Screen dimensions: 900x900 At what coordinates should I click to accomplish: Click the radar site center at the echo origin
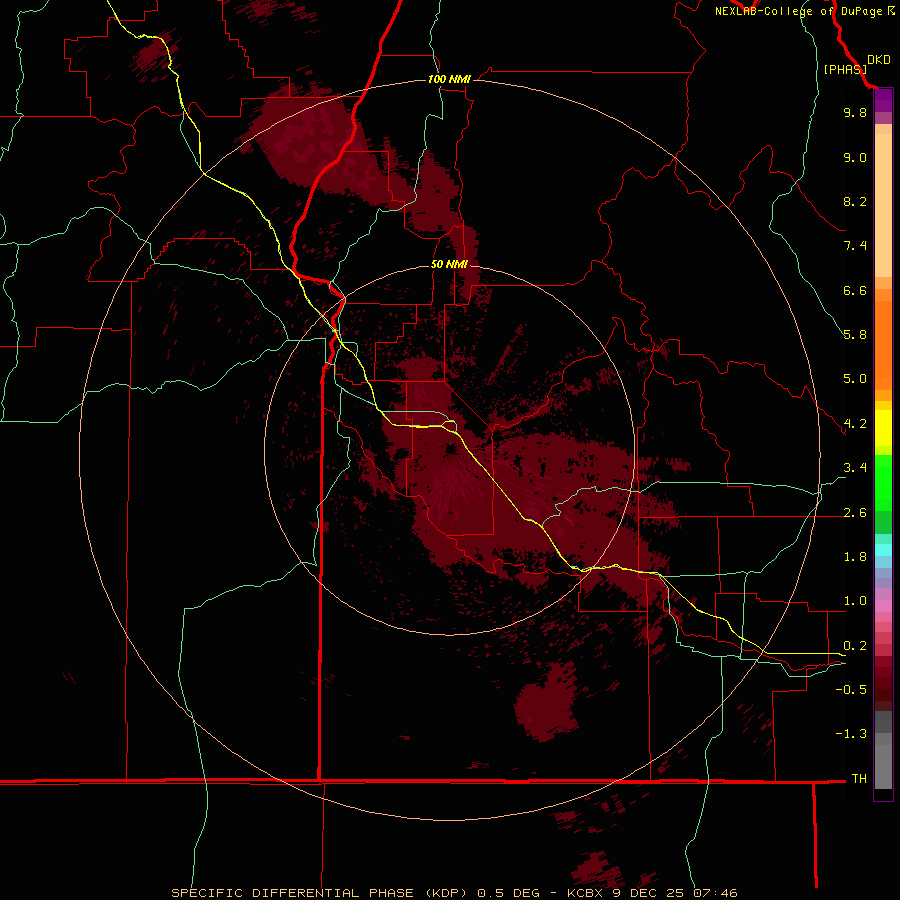(x=450, y=449)
